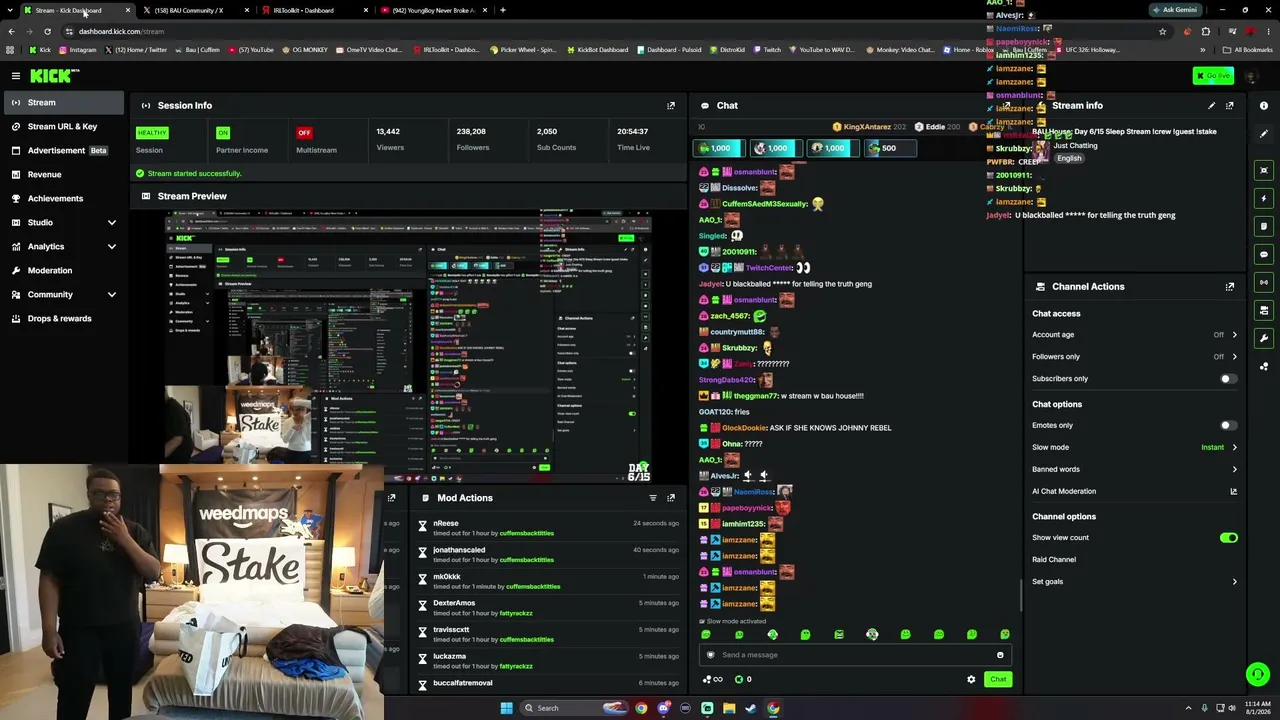
Task: Click the Chrome address bar
Action: [x=610, y=31]
